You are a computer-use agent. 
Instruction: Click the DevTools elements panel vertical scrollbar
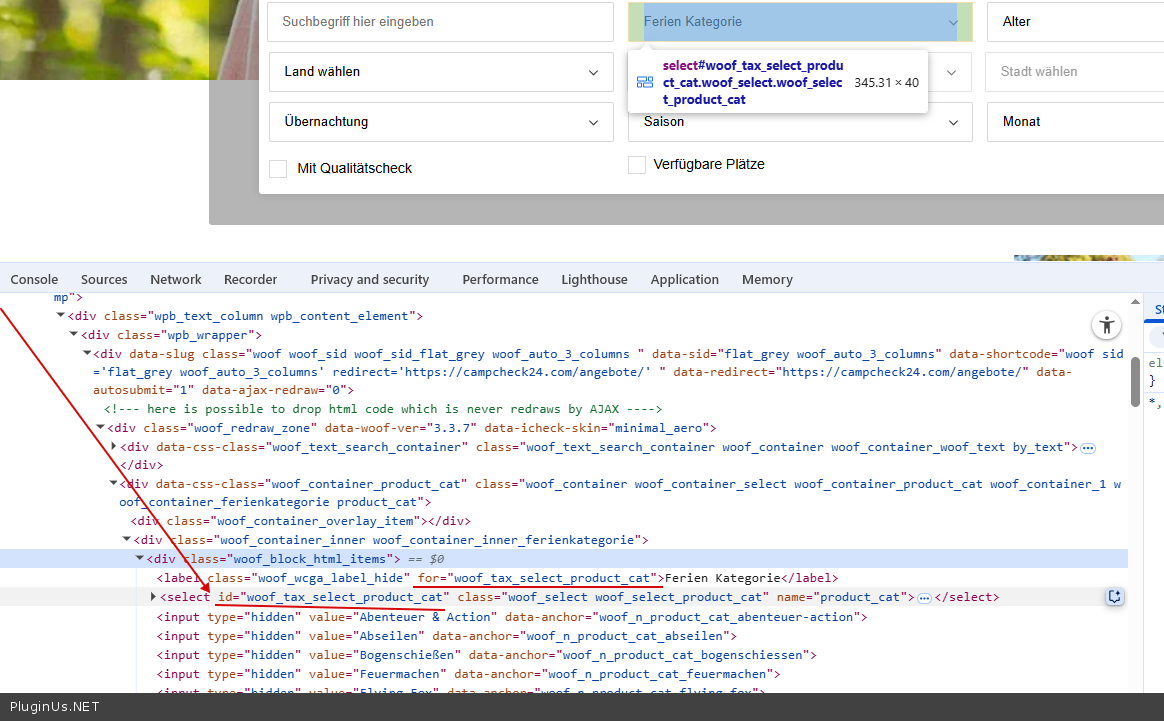point(1135,380)
